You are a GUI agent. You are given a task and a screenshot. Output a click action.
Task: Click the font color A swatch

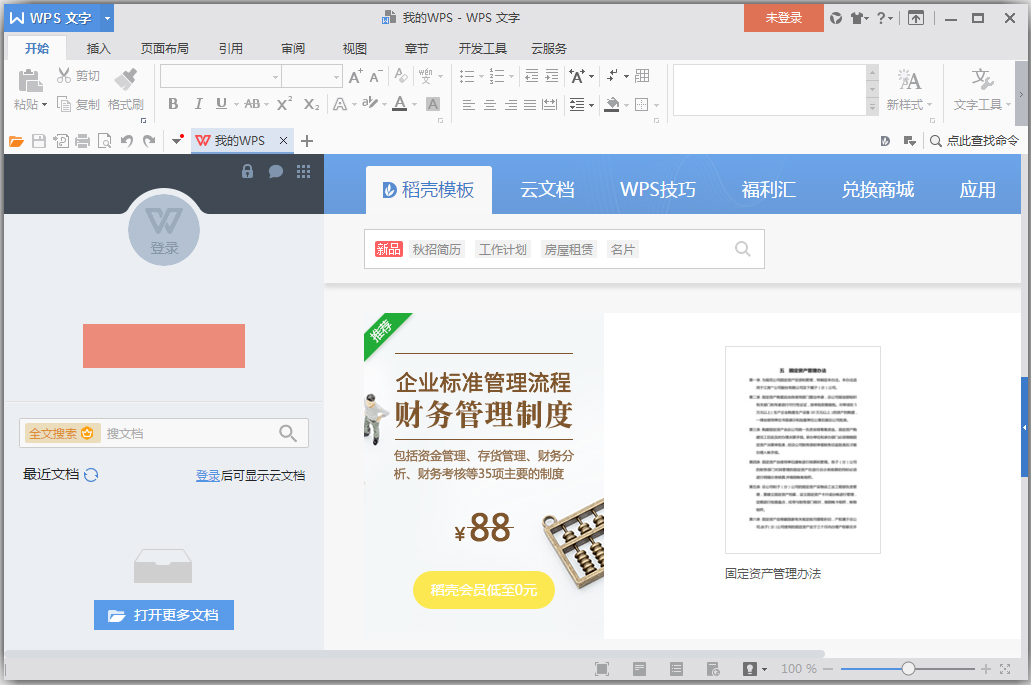coord(399,104)
